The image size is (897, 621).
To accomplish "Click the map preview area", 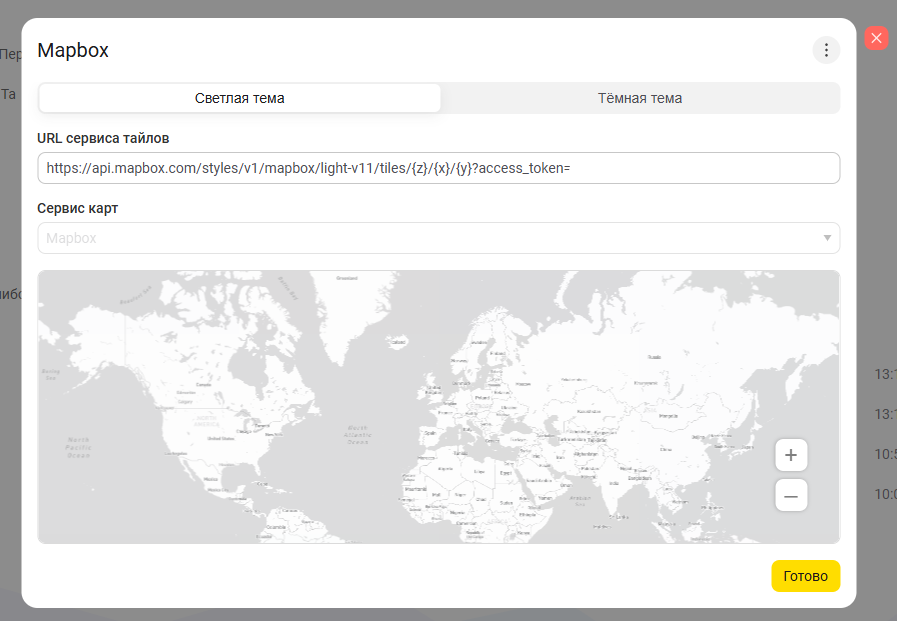I will [x=439, y=407].
